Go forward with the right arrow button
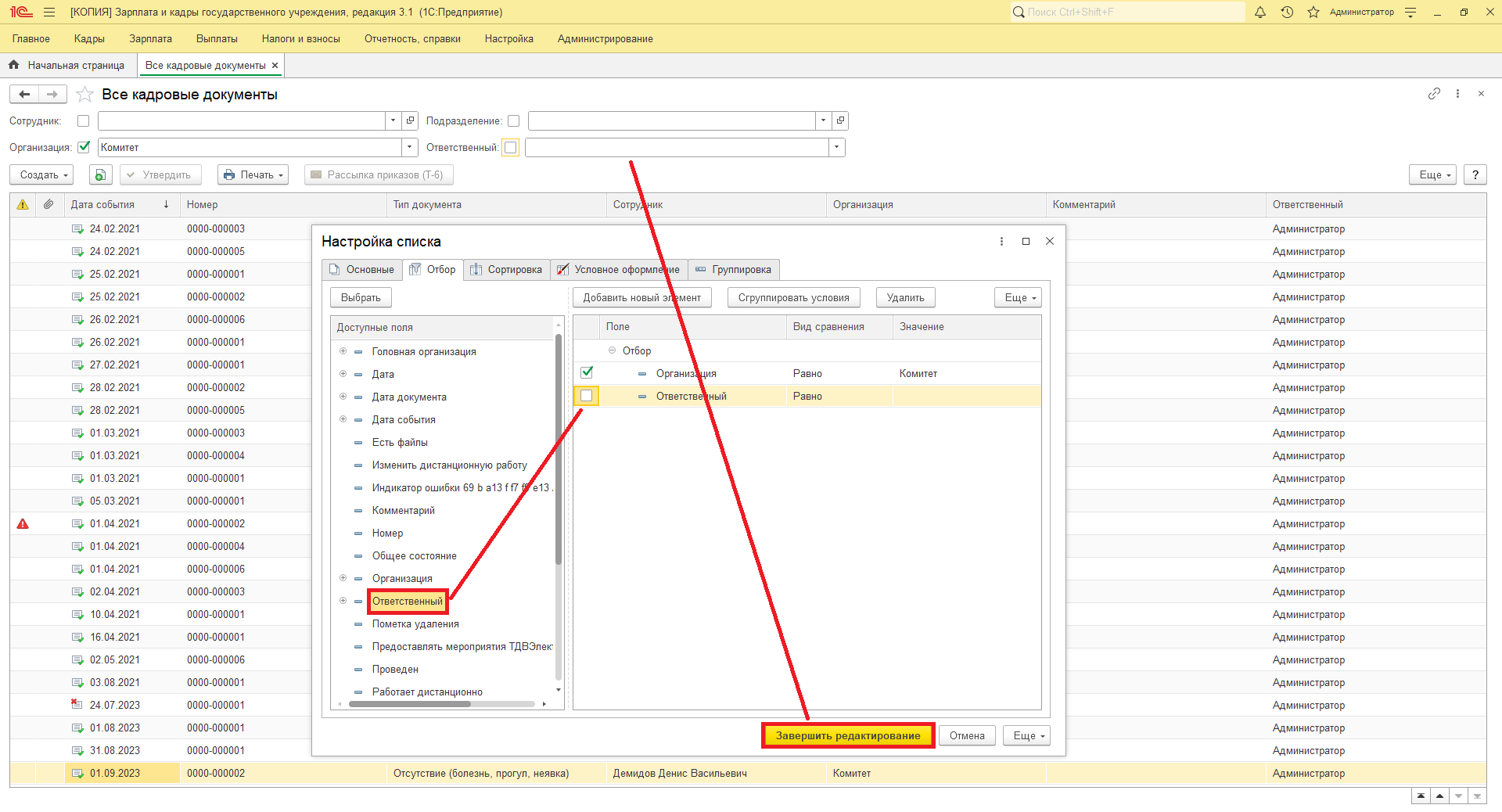This screenshot has height=812, width=1502. tap(52, 95)
